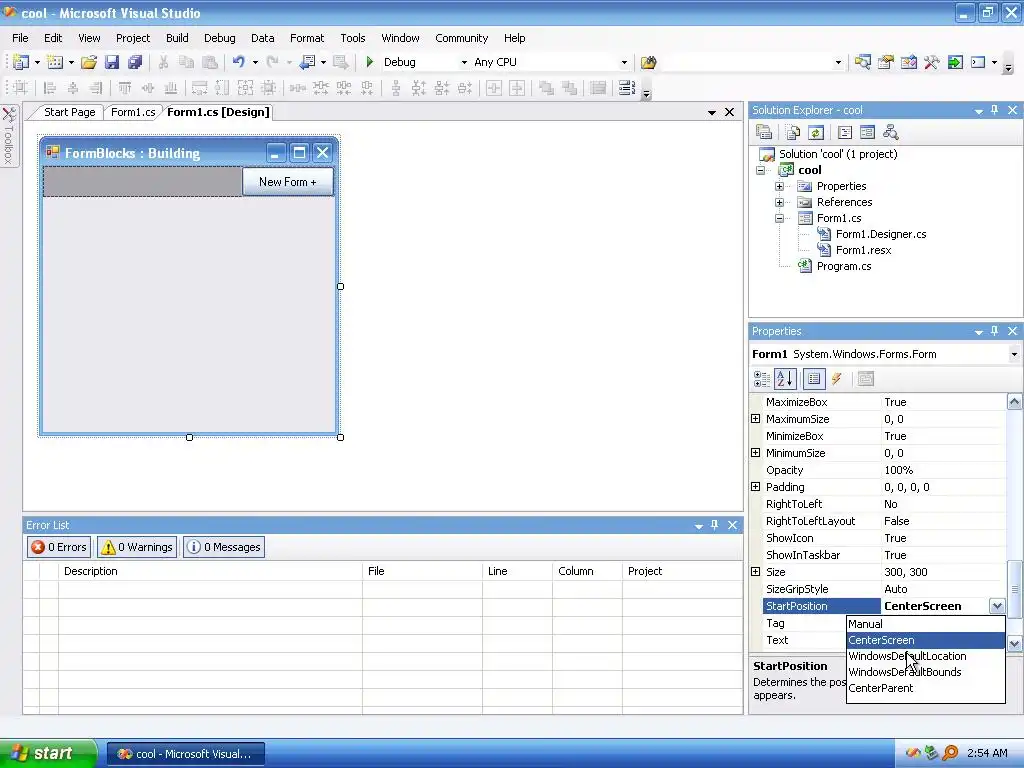The height and width of the screenshot is (768, 1024).
Task: Click the Windows start button
Action: (x=46, y=753)
